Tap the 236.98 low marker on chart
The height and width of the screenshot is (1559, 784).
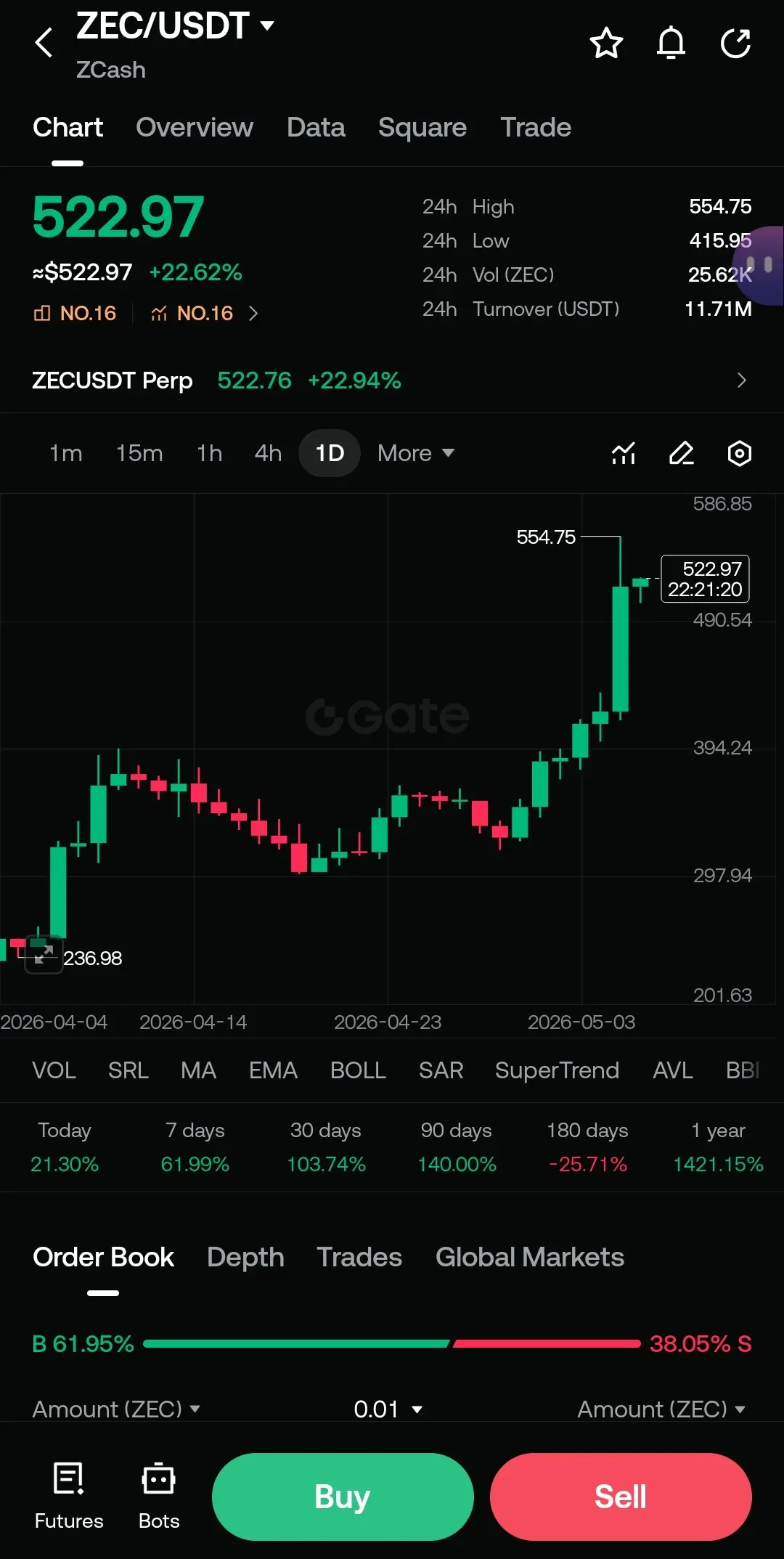(x=92, y=958)
